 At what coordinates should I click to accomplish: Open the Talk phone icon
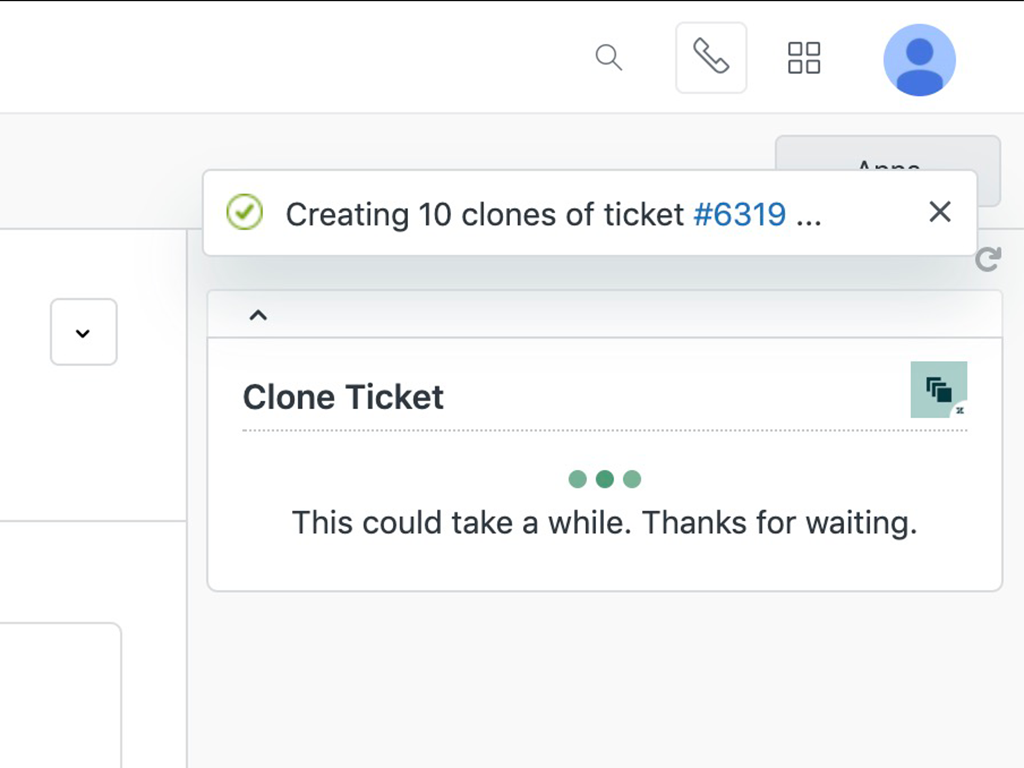711,57
